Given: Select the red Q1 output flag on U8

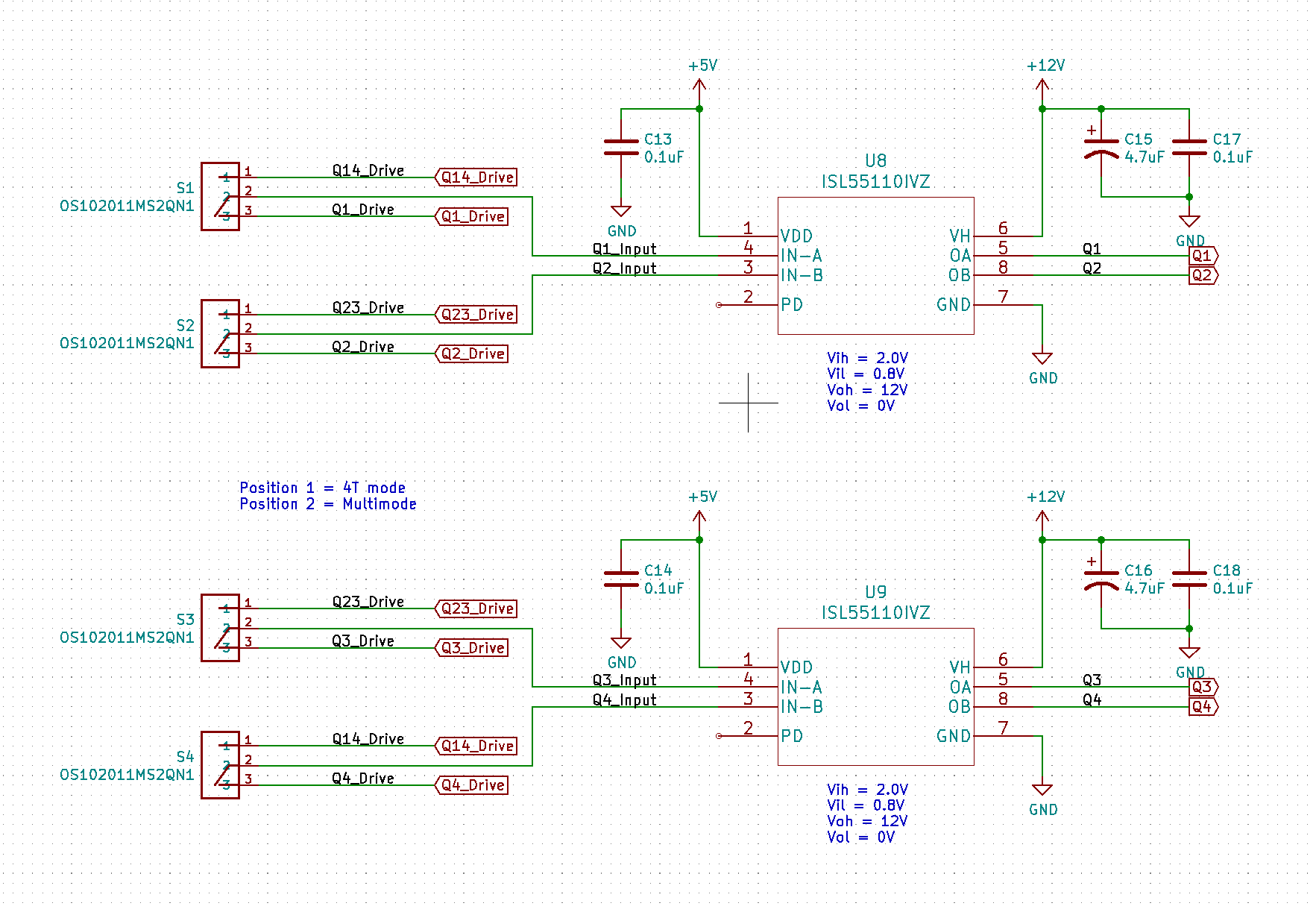Looking at the screenshot, I should pyautogui.click(x=1203, y=256).
